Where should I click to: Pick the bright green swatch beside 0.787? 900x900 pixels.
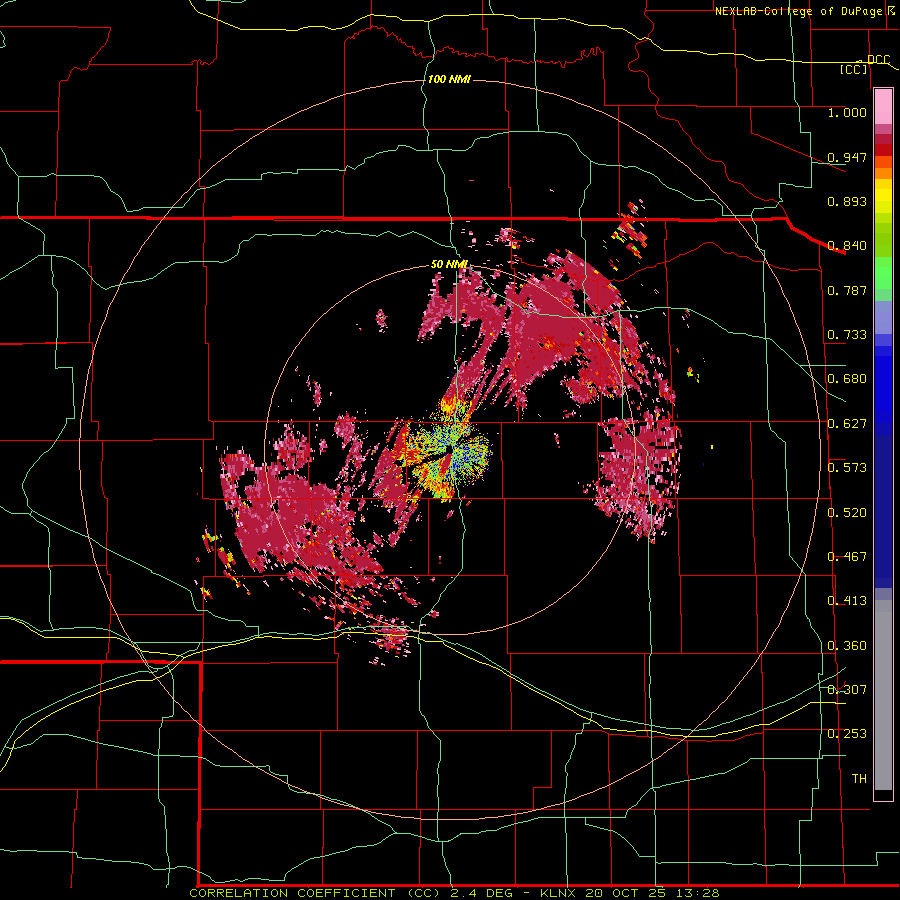click(883, 274)
